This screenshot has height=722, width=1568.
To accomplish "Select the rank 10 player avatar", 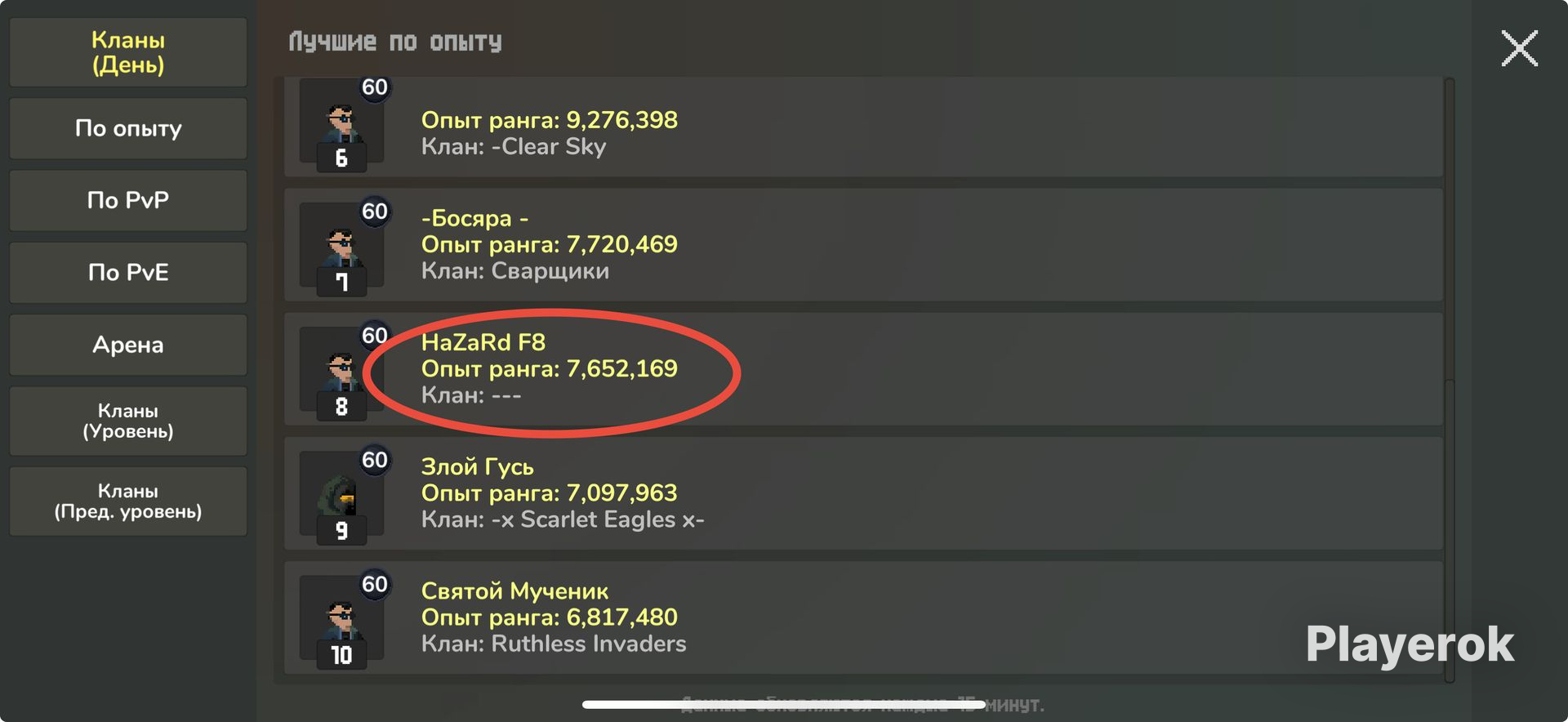I will 341,622.
